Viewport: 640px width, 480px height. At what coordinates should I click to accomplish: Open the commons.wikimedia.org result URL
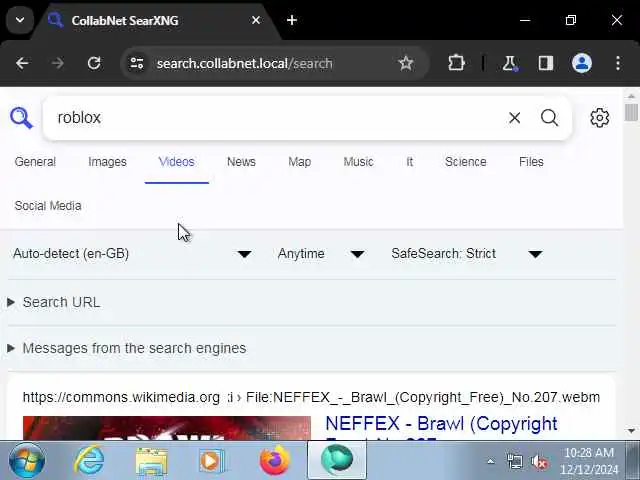[x=311, y=397]
